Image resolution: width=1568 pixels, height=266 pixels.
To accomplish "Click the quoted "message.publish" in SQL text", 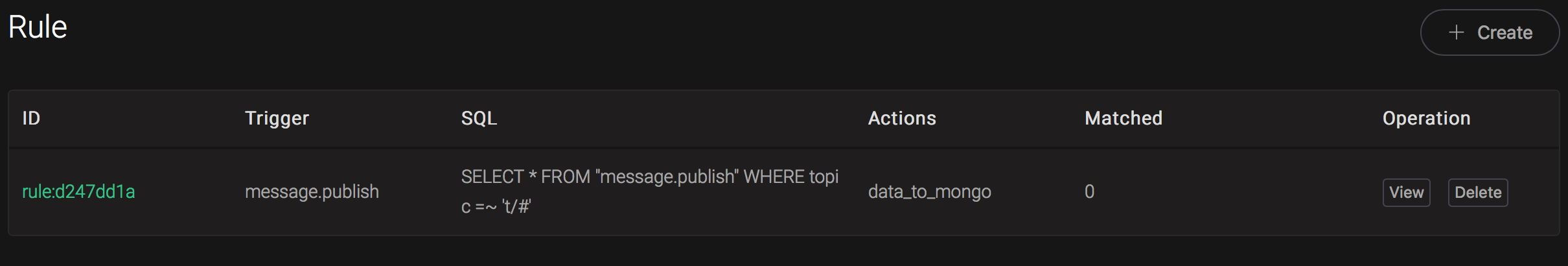I will (667, 176).
